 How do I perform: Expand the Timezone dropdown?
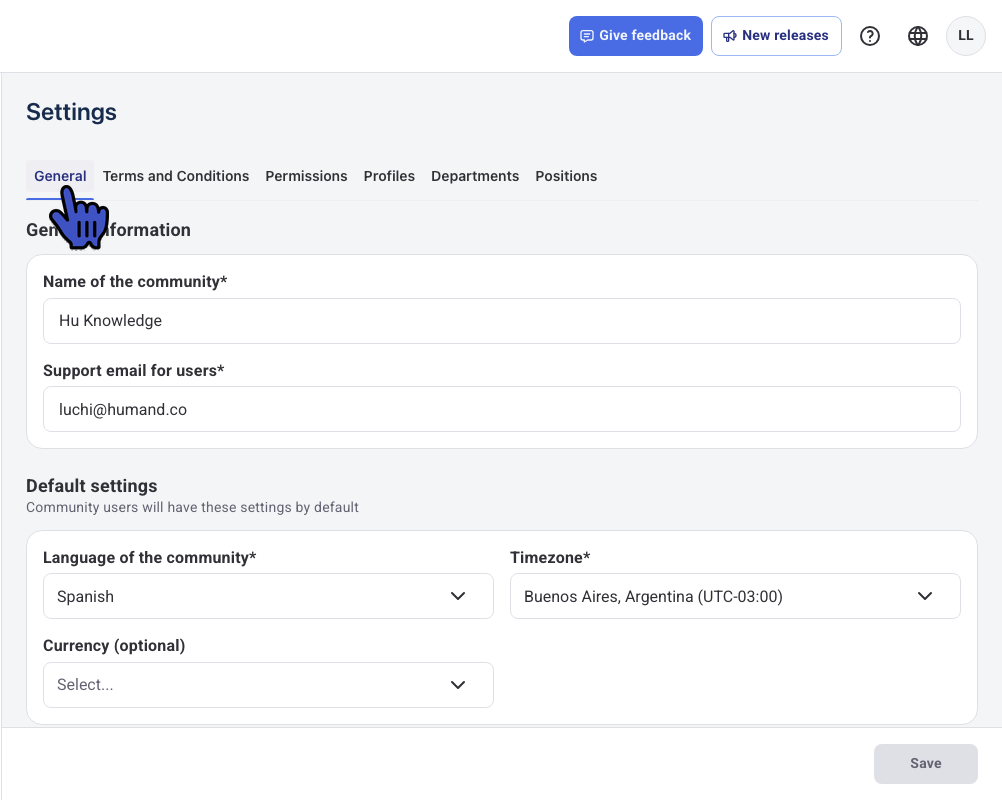pos(735,596)
